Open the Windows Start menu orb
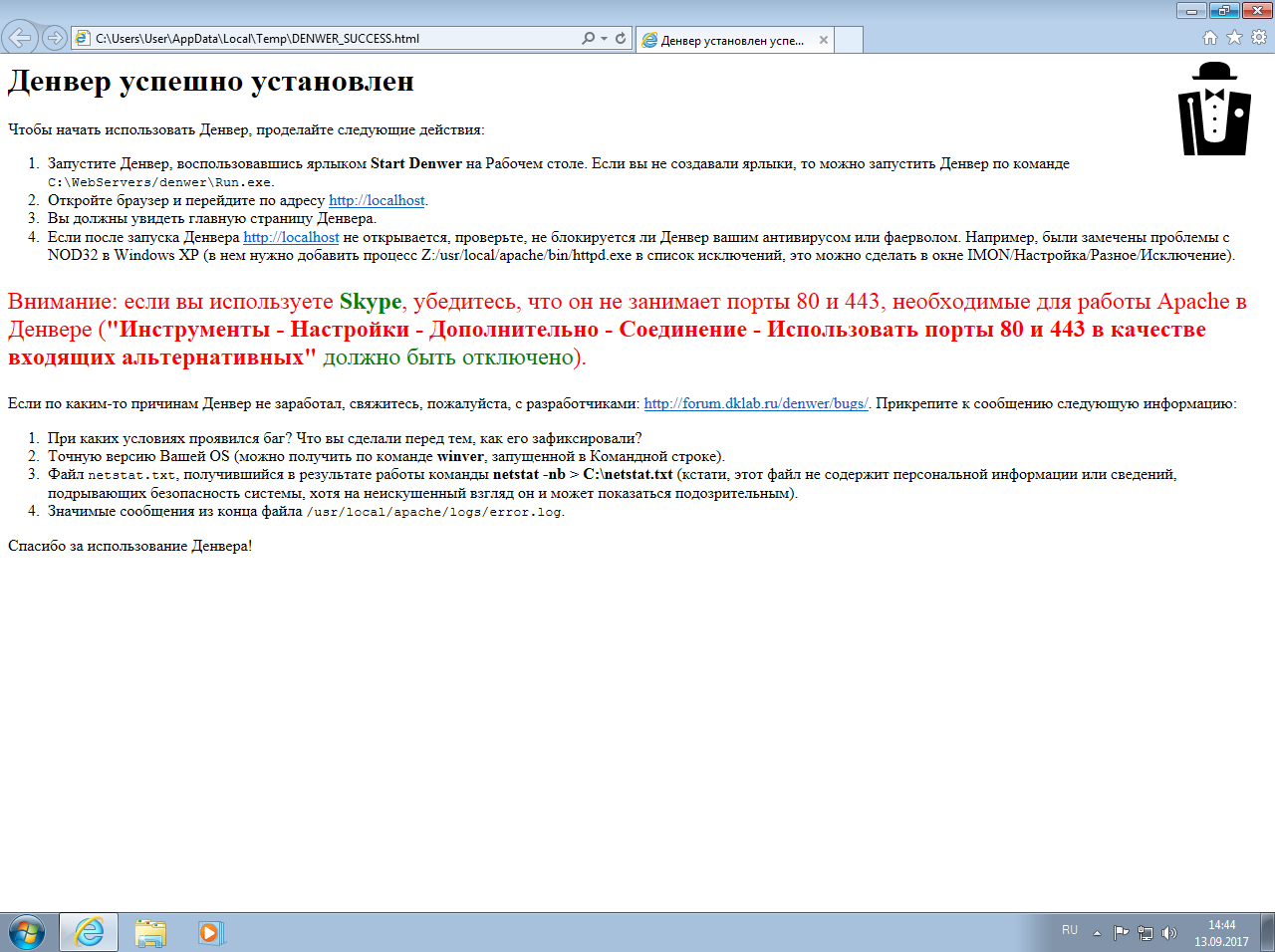This screenshot has width=1275, height=952. (x=27, y=933)
